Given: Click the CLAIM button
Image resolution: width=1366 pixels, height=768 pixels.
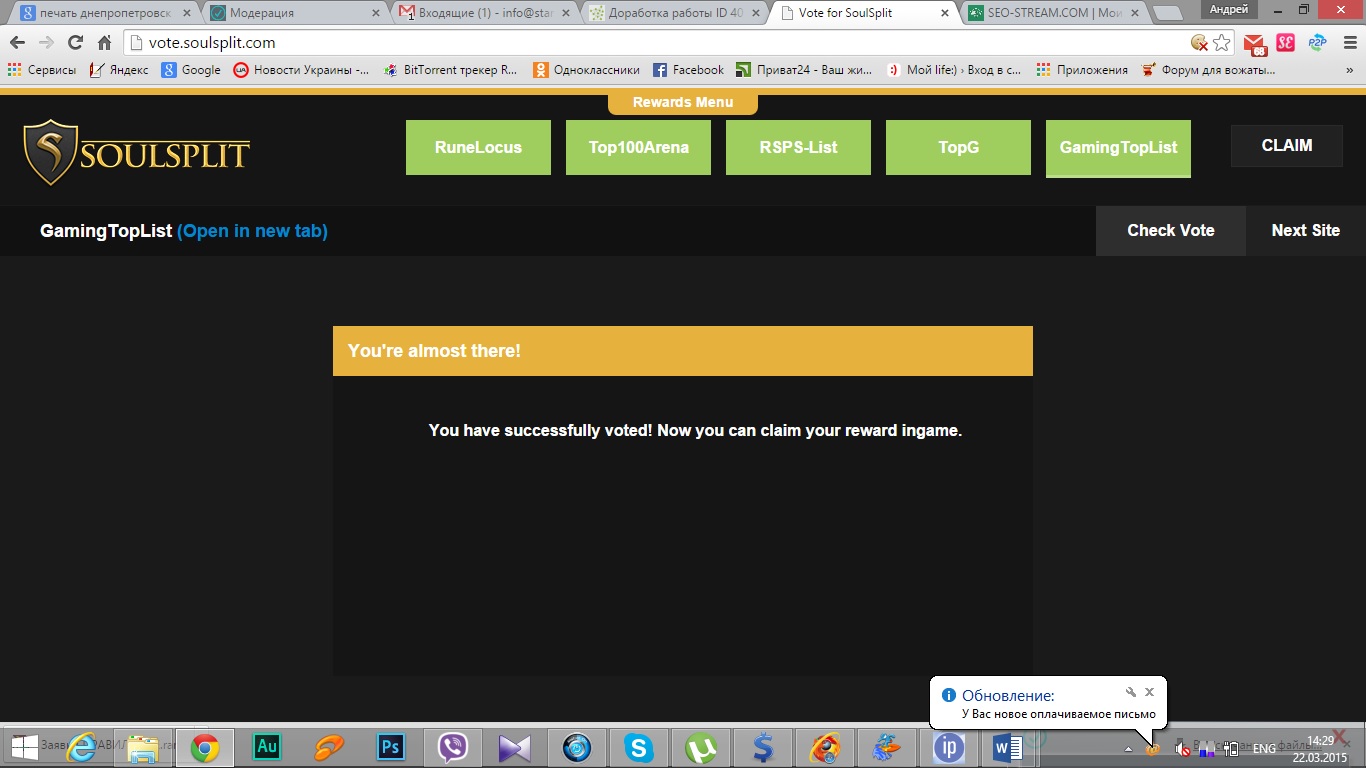Looking at the screenshot, I should (x=1287, y=146).
